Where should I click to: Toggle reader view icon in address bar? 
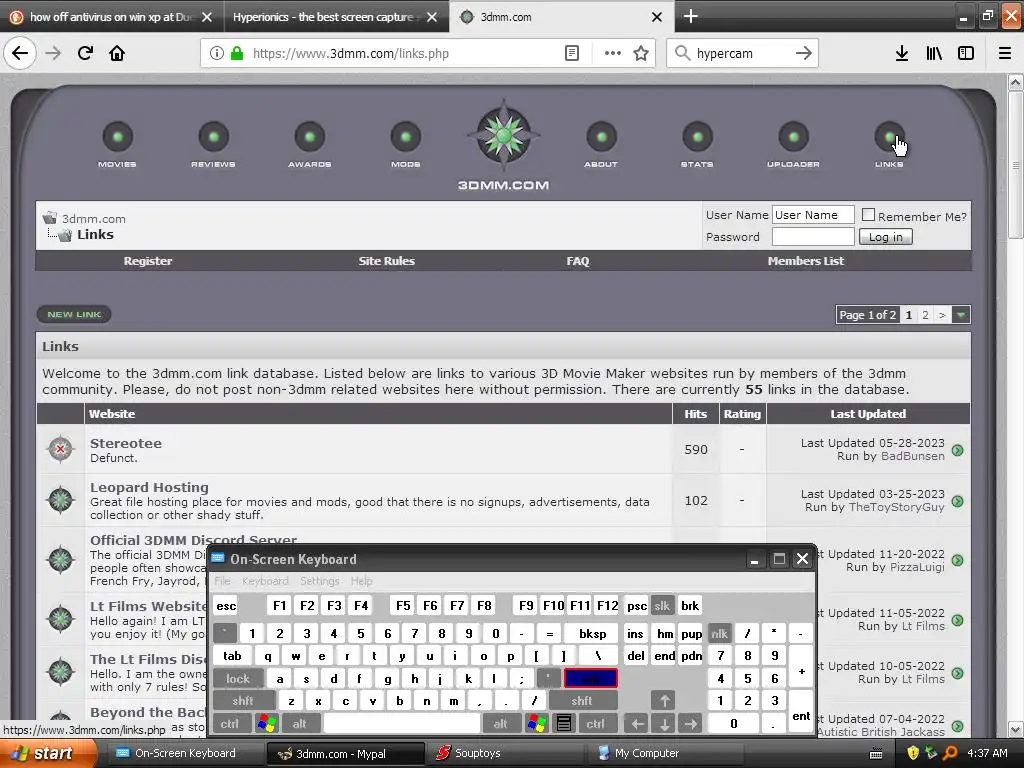(x=571, y=54)
